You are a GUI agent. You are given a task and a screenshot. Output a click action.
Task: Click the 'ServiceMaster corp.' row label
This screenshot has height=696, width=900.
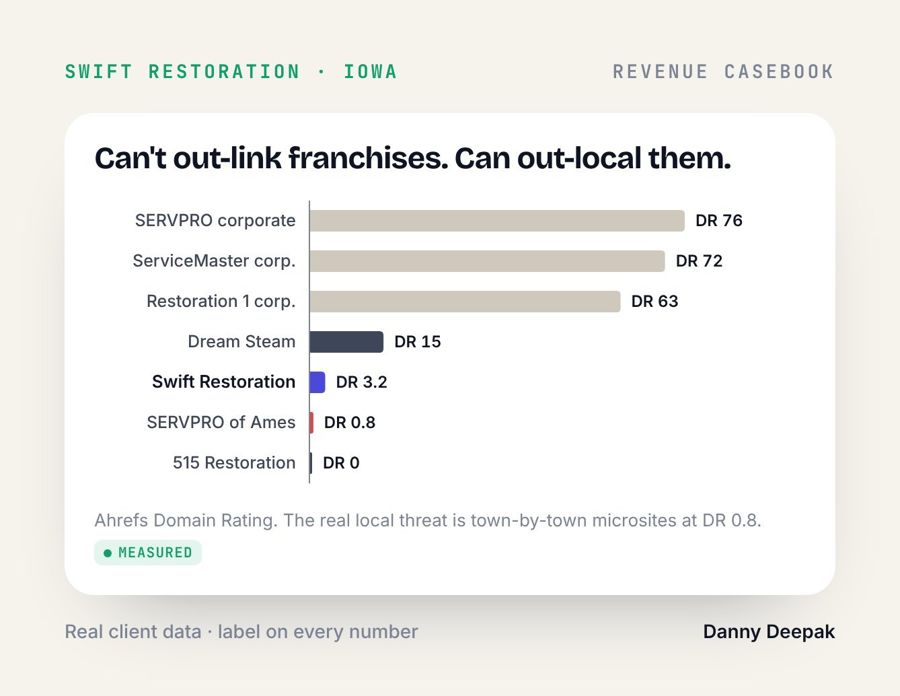[x=214, y=261]
